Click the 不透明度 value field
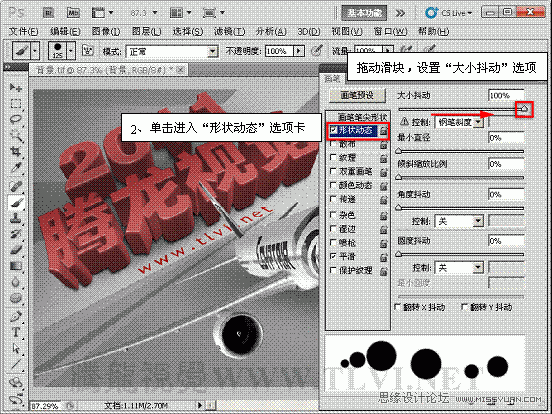Screen dimensions: 552x414 tap(279, 51)
